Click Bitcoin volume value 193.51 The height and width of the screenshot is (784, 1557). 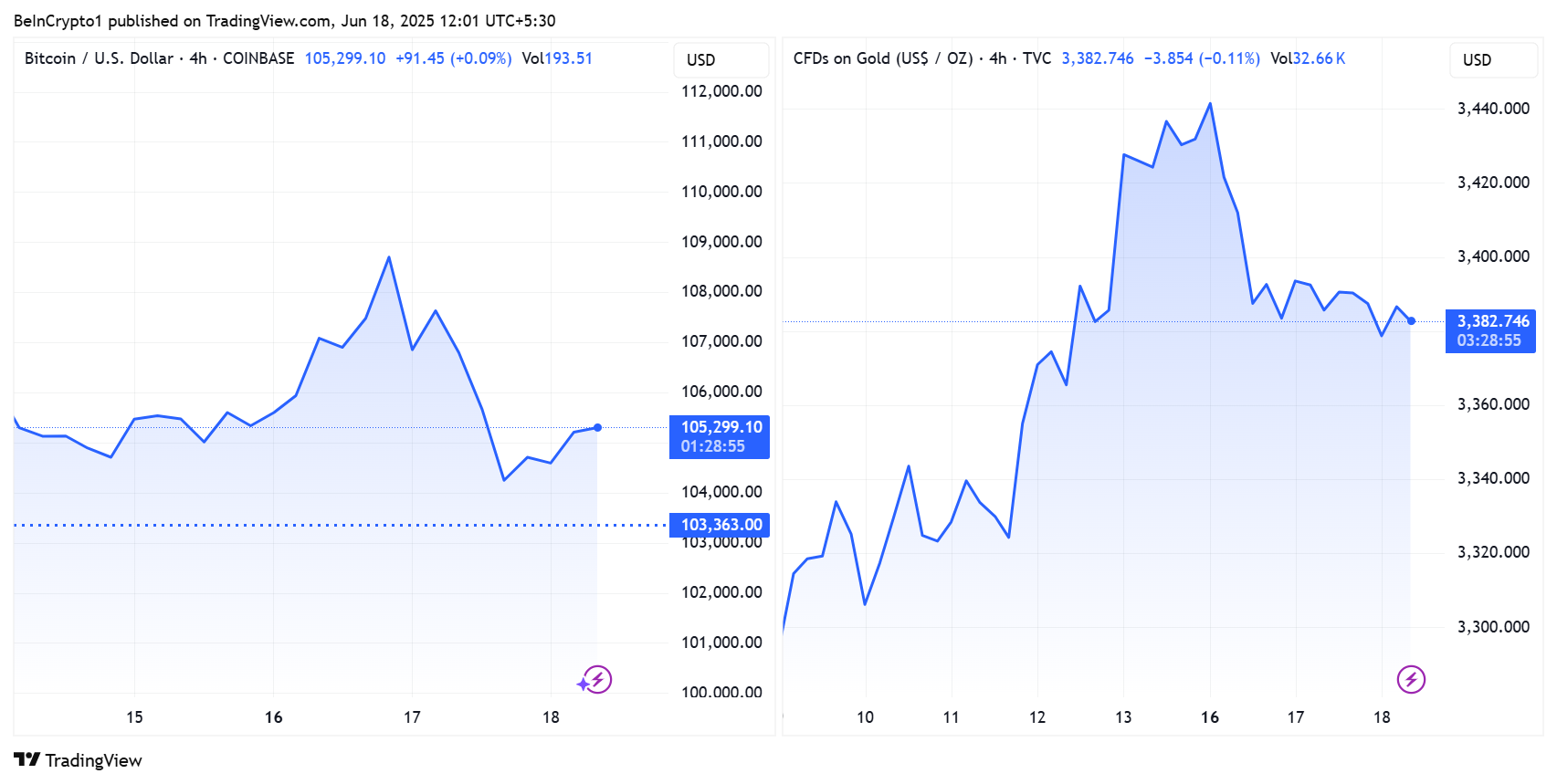click(568, 58)
